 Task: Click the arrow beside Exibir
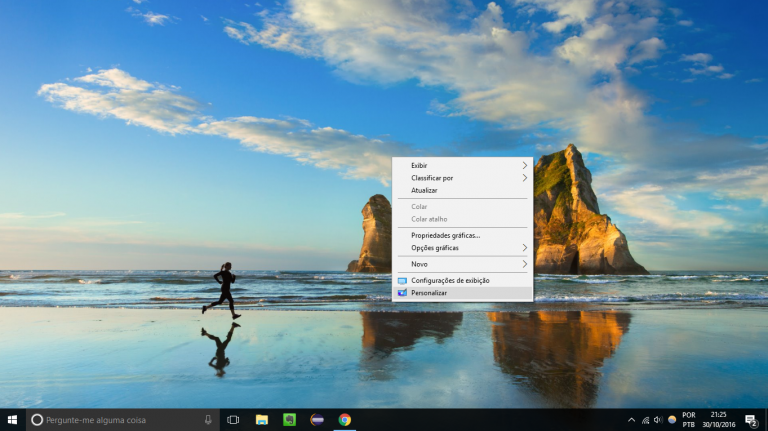click(525, 166)
